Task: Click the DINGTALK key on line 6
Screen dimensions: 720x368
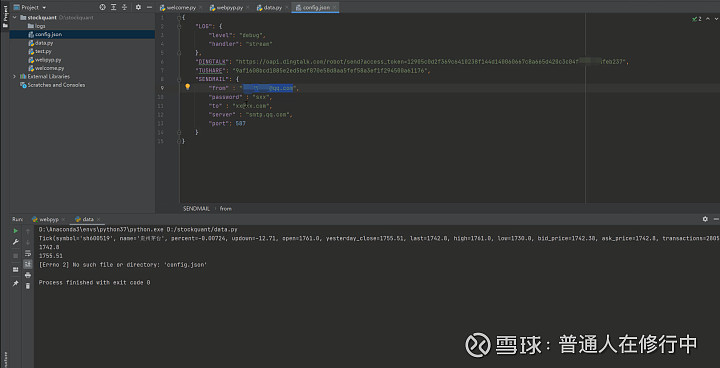Action: pos(212,62)
